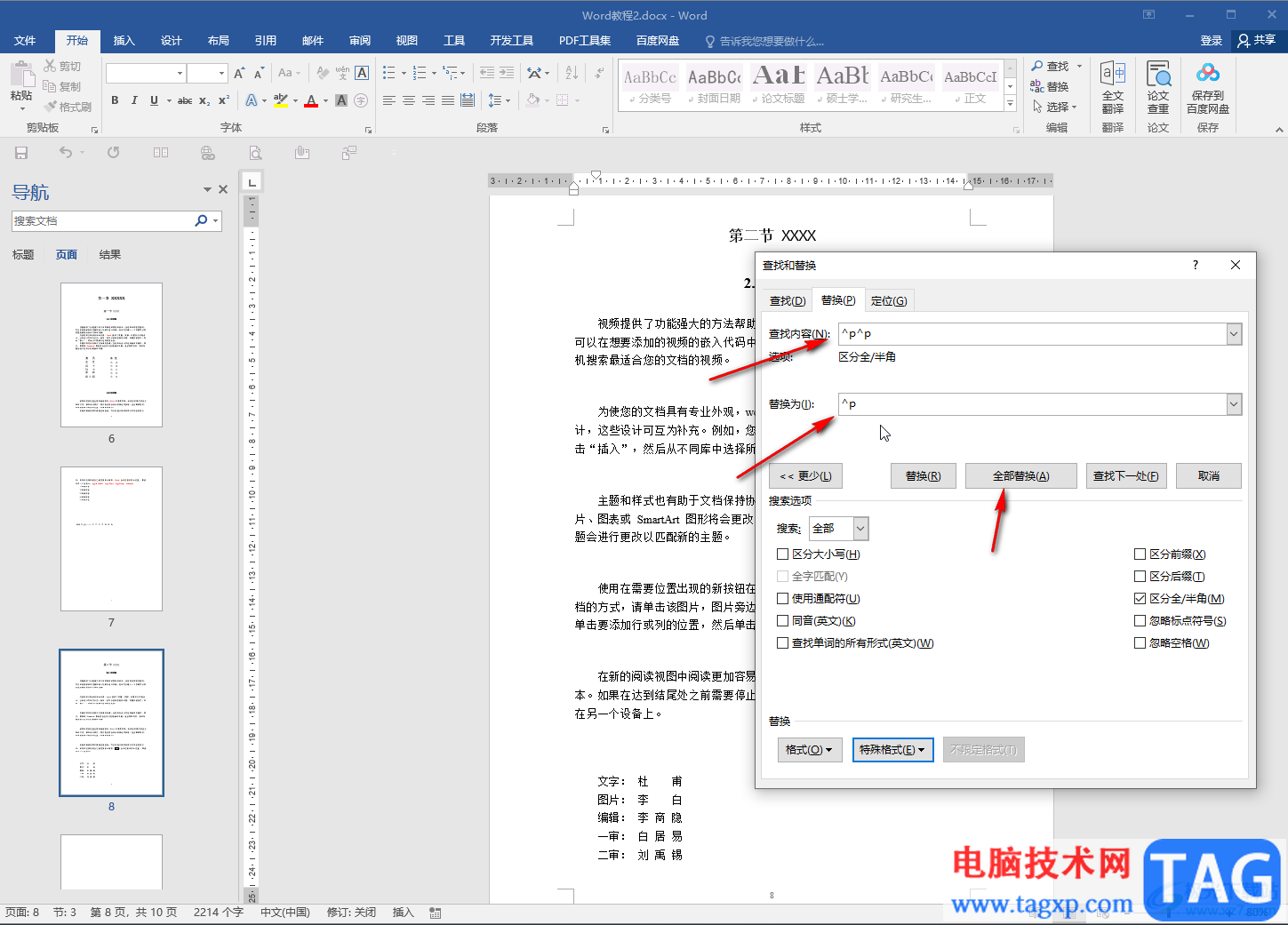
Task: Click the Redo icon
Action: [114, 153]
